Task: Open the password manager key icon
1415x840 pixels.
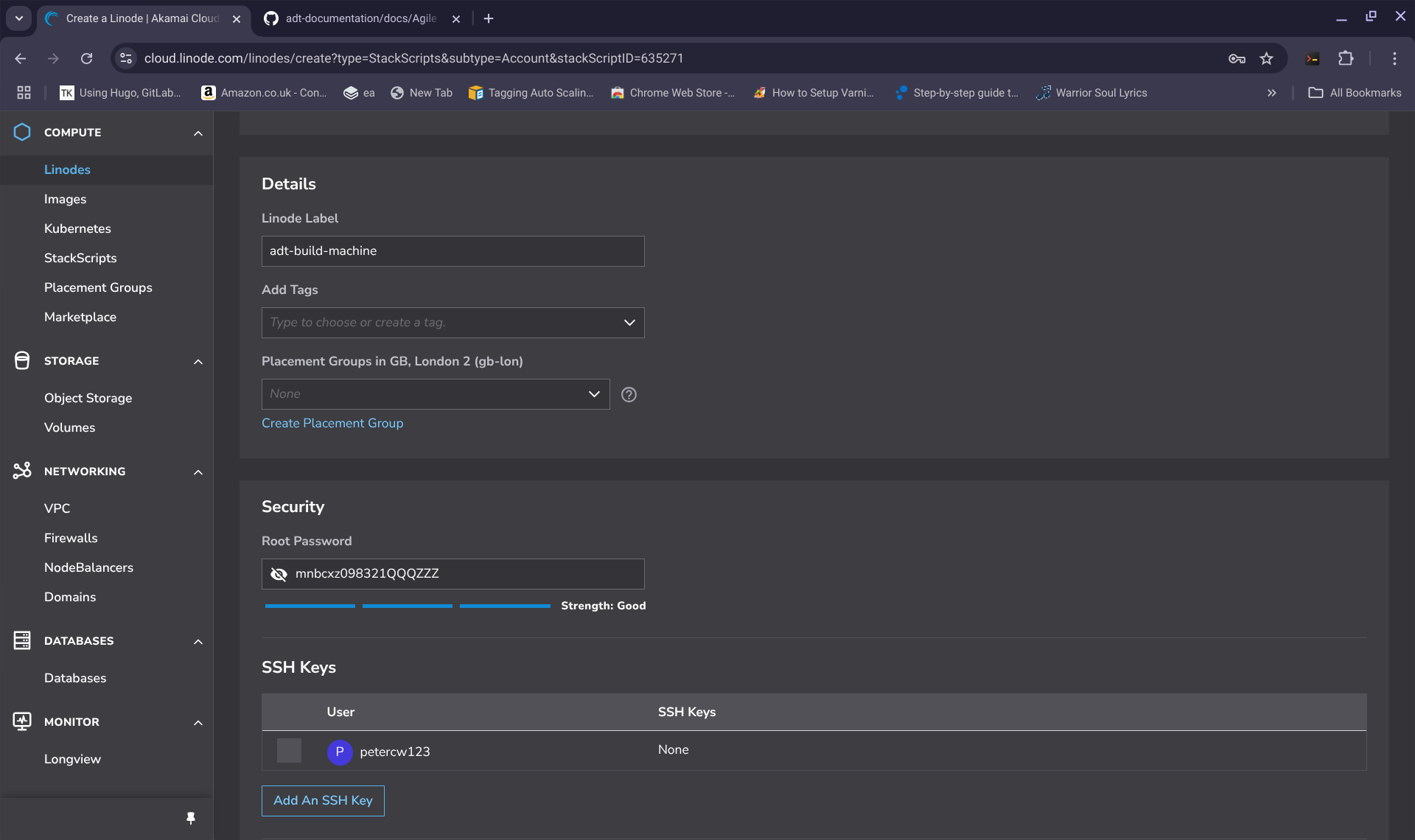Action: pyautogui.click(x=1237, y=58)
